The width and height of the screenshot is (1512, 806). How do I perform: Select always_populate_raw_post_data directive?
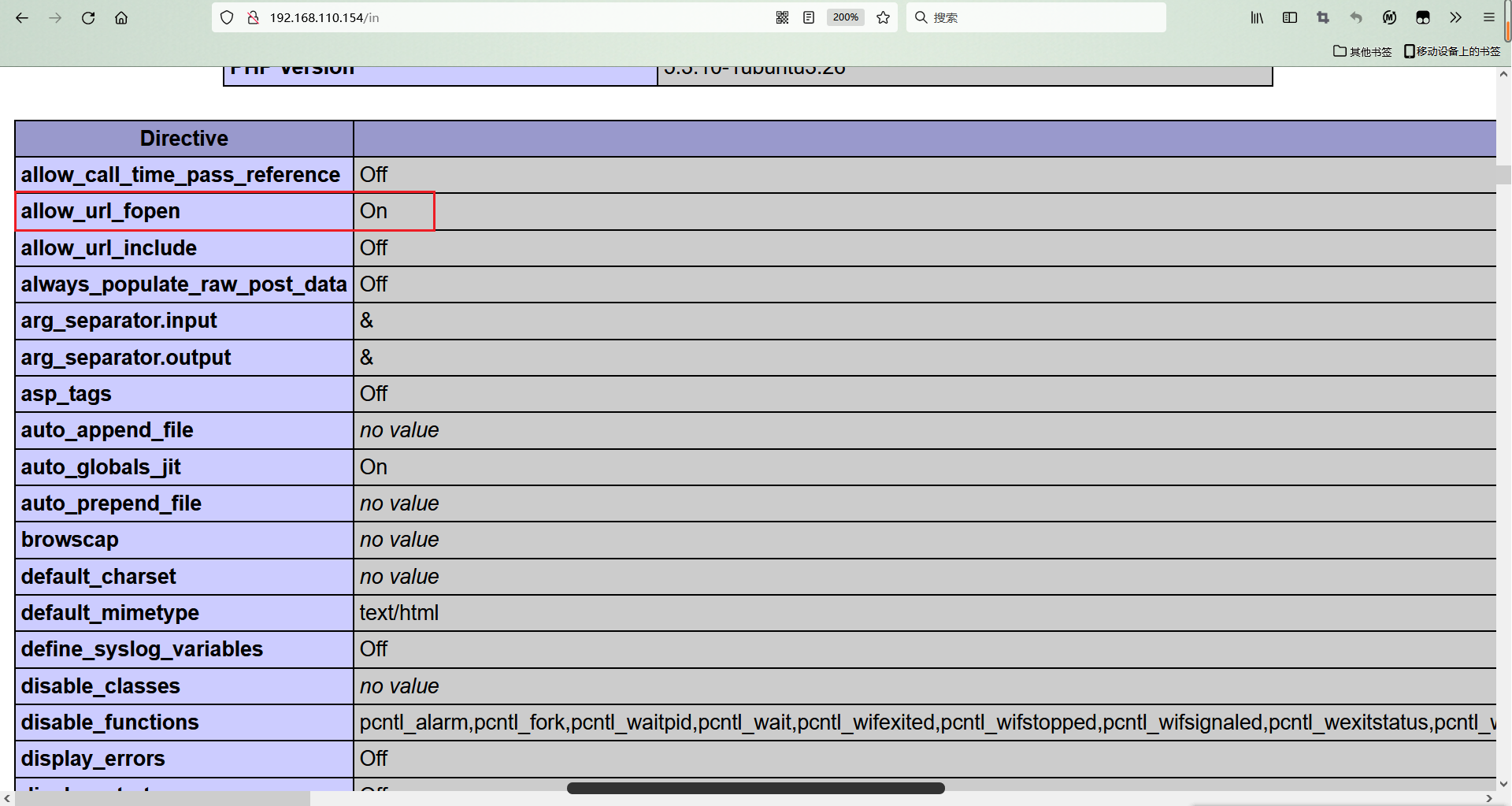[x=183, y=284]
